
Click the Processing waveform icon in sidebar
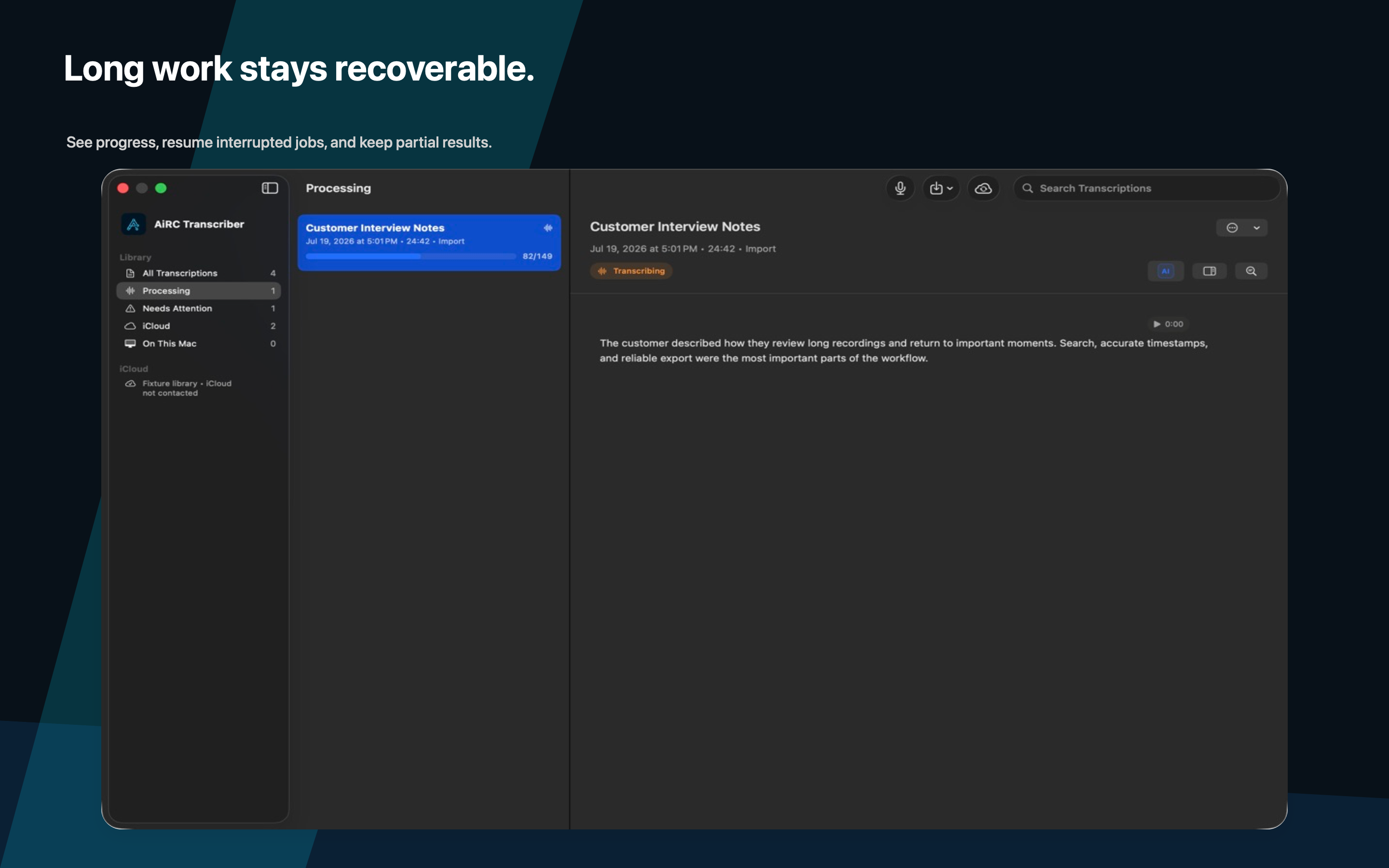click(x=130, y=291)
